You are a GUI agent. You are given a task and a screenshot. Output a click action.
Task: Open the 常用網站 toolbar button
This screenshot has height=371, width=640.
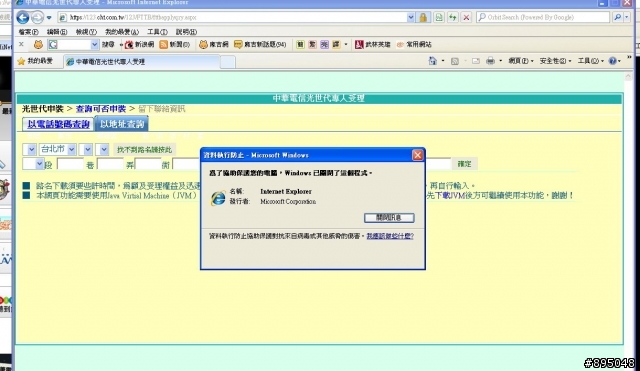click(x=414, y=44)
